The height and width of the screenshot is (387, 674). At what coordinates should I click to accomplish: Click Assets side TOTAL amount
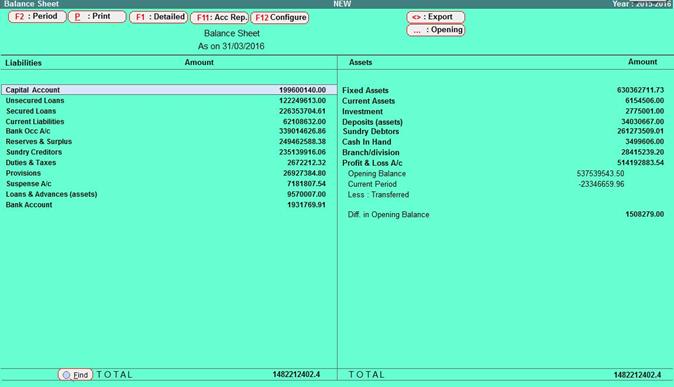tap(637, 375)
